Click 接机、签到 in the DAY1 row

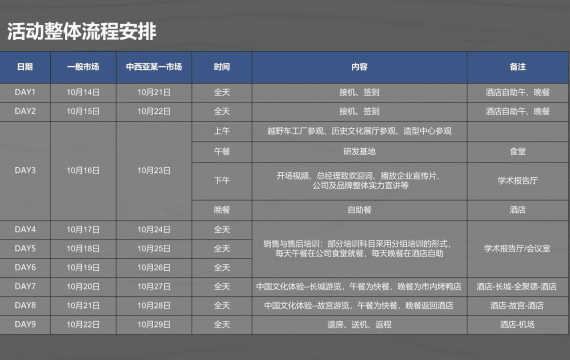359,93
